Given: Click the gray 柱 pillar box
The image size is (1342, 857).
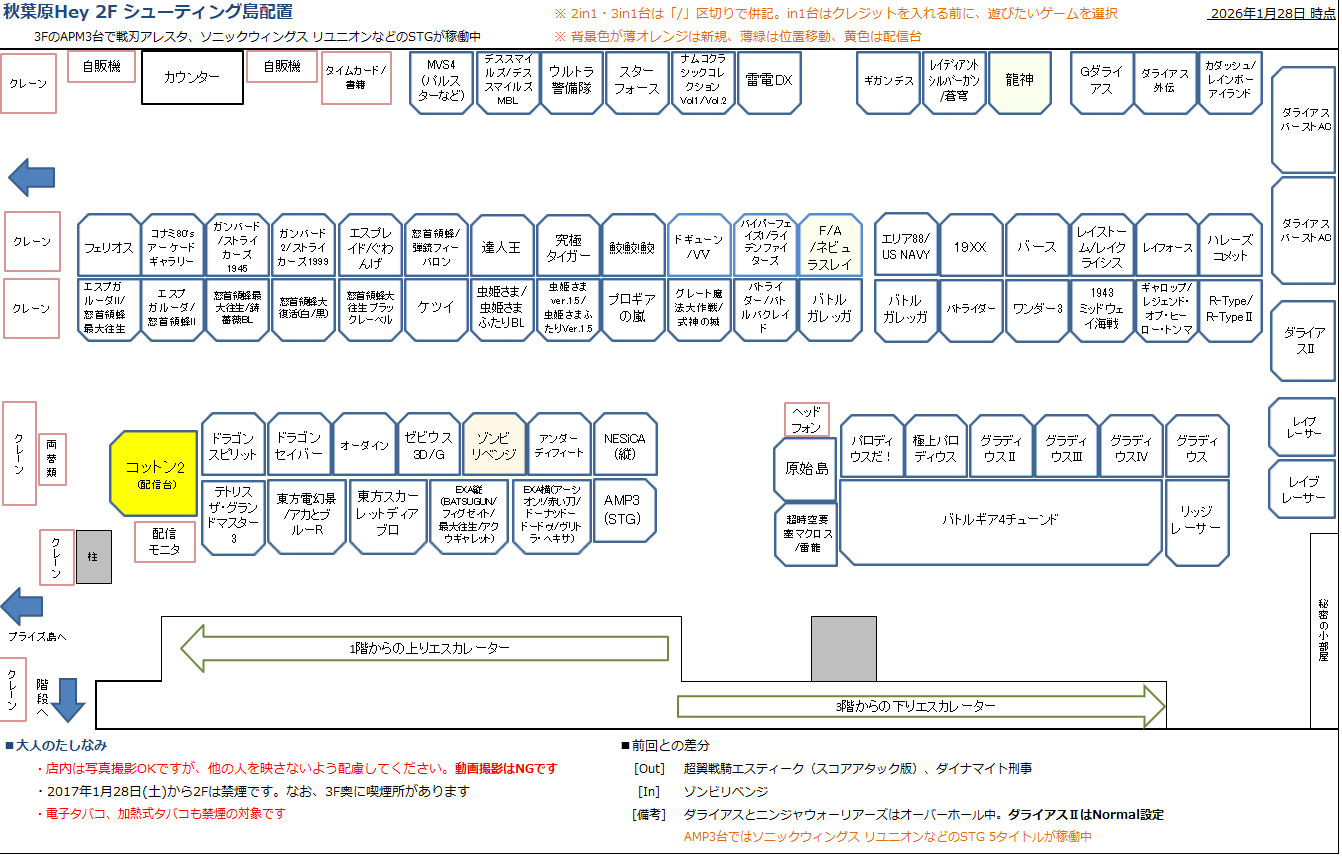Looking at the screenshot, I should (x=94, y=557).
